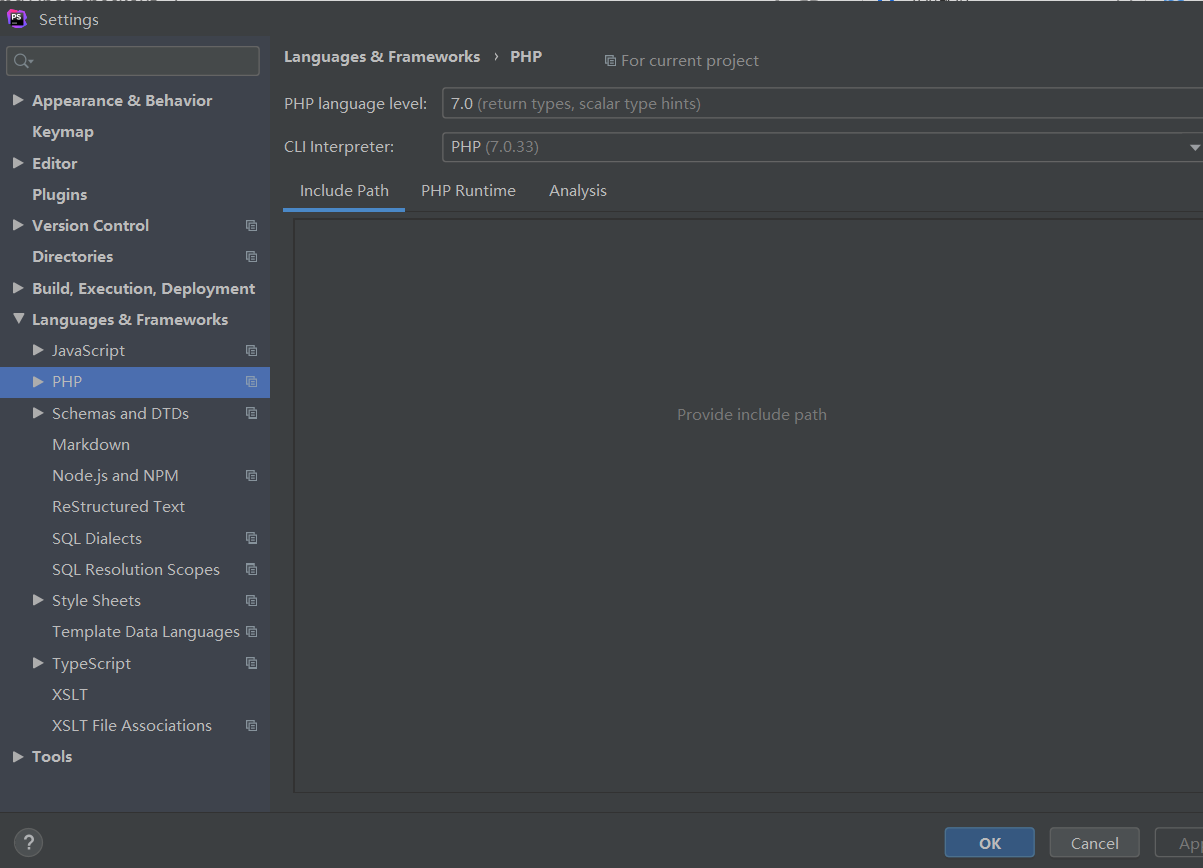Click the copy icon before For current project

610,61
